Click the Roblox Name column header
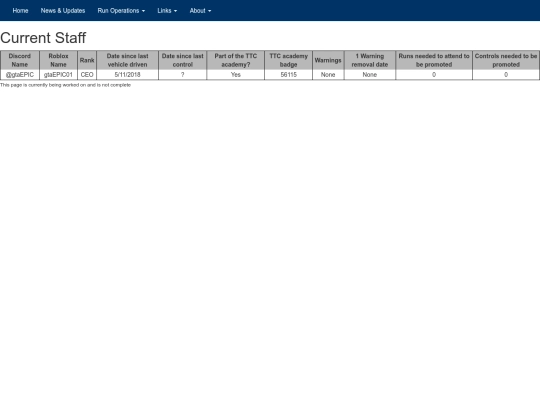 coord(58,60)
